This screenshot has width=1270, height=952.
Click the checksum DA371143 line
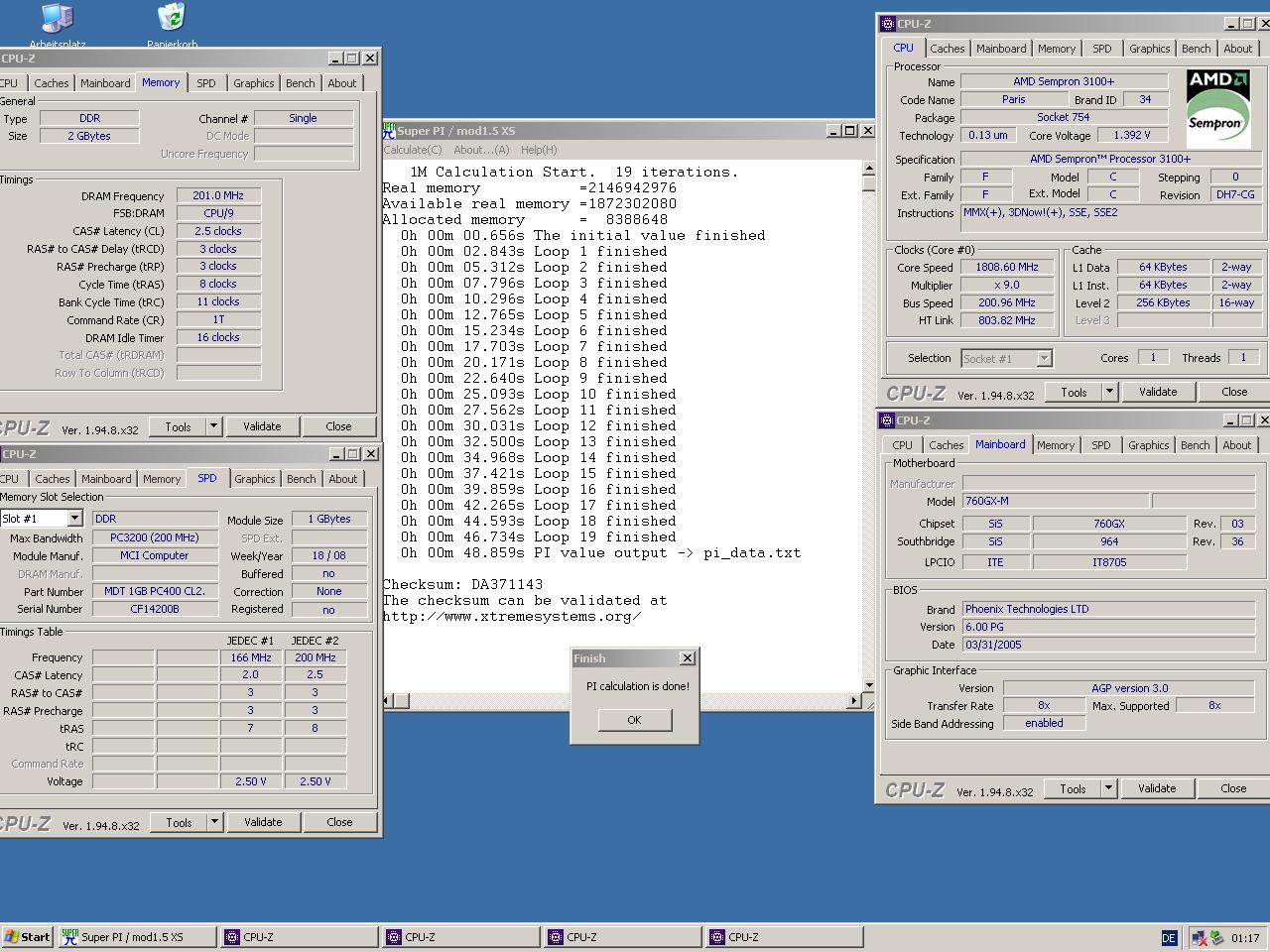click(x=462, y=584)
